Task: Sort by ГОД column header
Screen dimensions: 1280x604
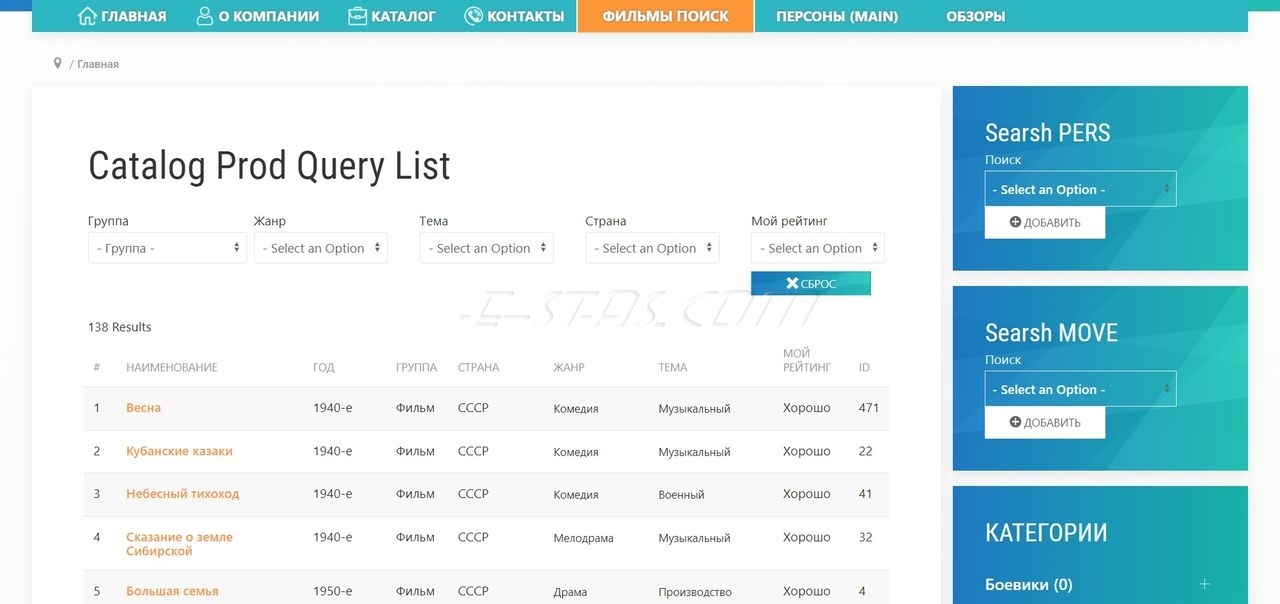Action: point(323,368)
